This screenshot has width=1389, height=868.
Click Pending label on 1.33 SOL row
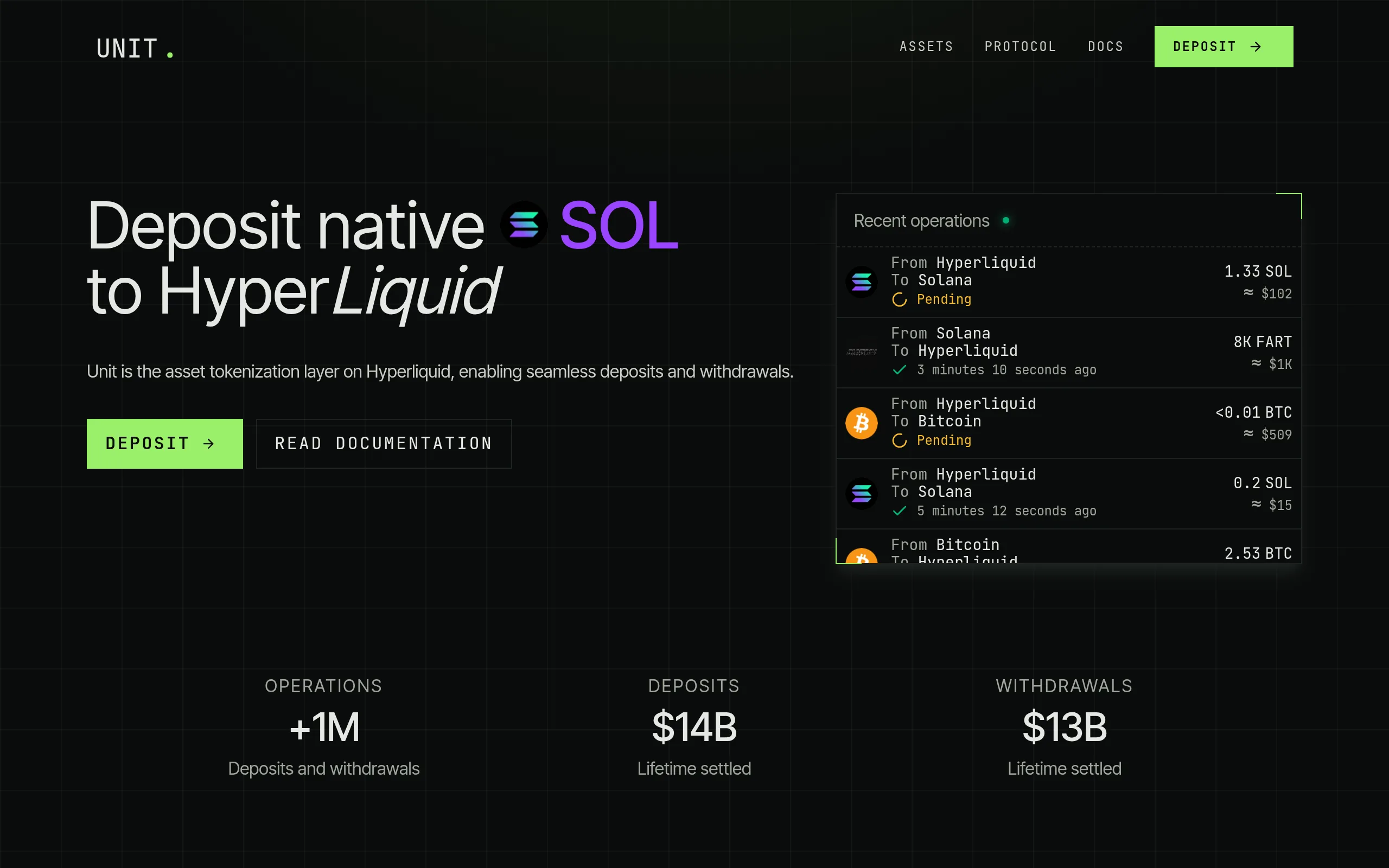(x=944, y=299)
